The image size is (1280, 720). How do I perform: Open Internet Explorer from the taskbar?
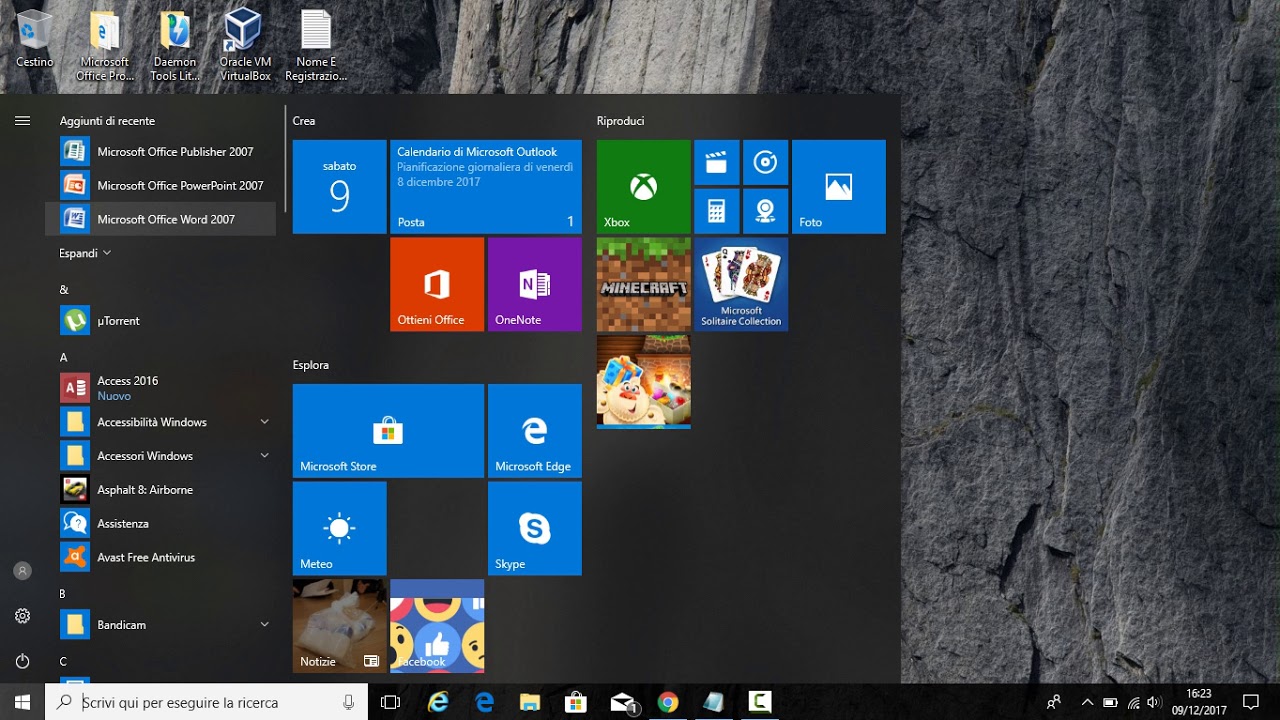438,702
